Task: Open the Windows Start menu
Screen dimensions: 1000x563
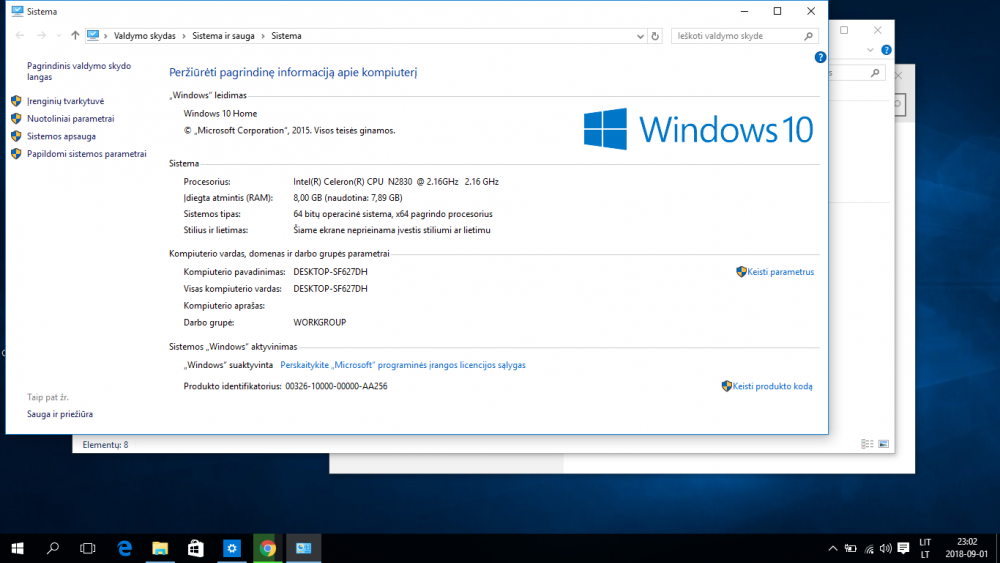Action: [17, 548]
